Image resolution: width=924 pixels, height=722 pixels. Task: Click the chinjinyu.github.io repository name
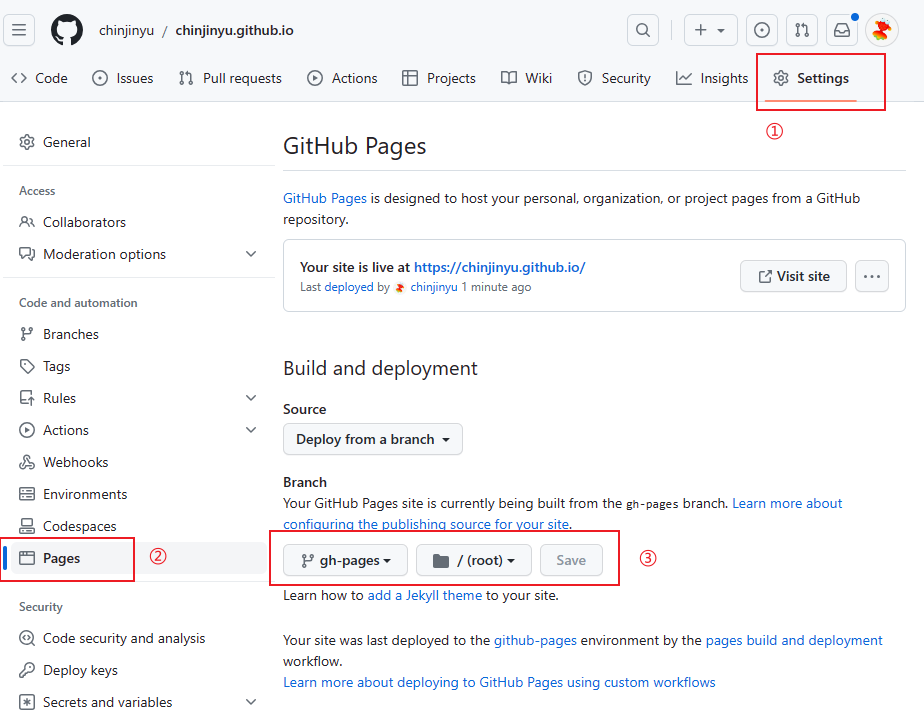(235, 30)
